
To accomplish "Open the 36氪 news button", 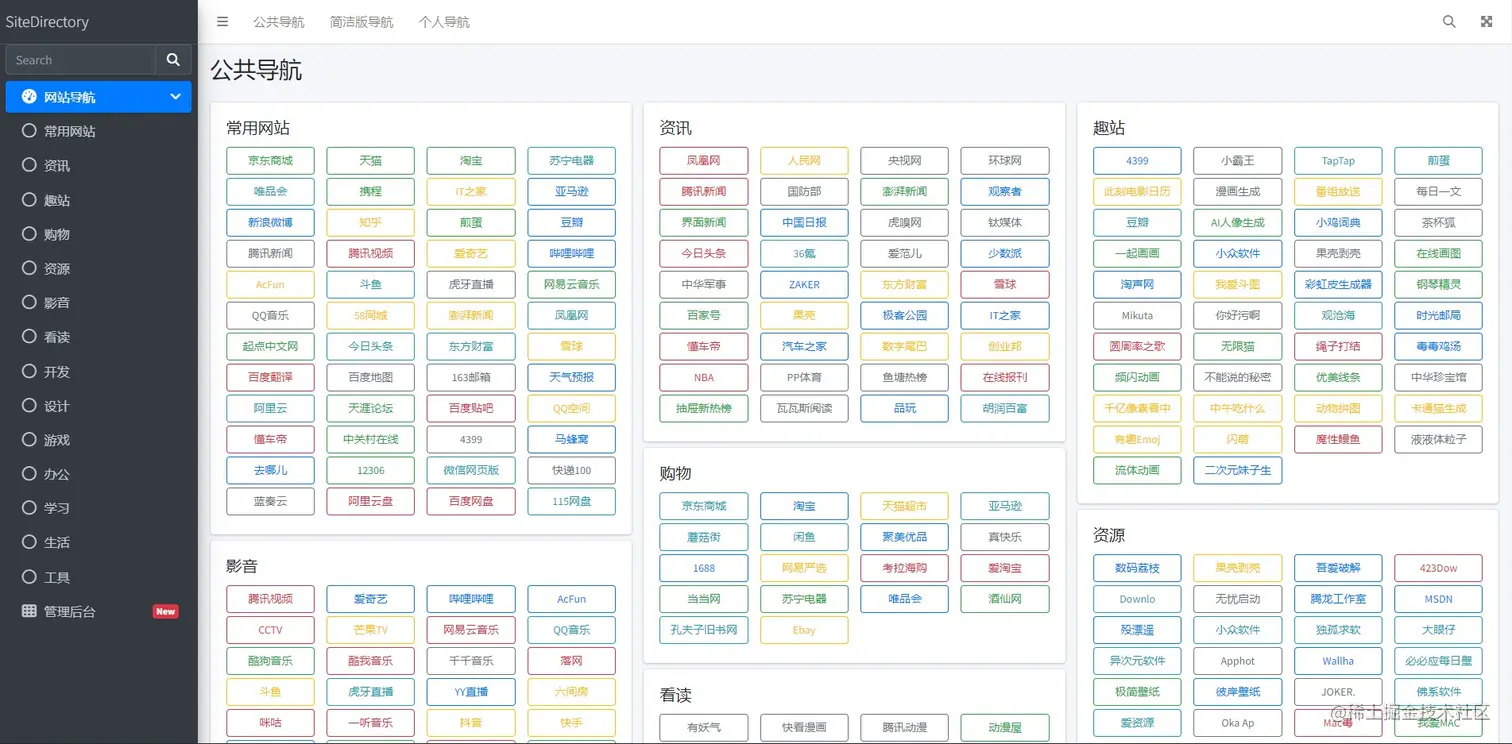I will click(804, 253).
